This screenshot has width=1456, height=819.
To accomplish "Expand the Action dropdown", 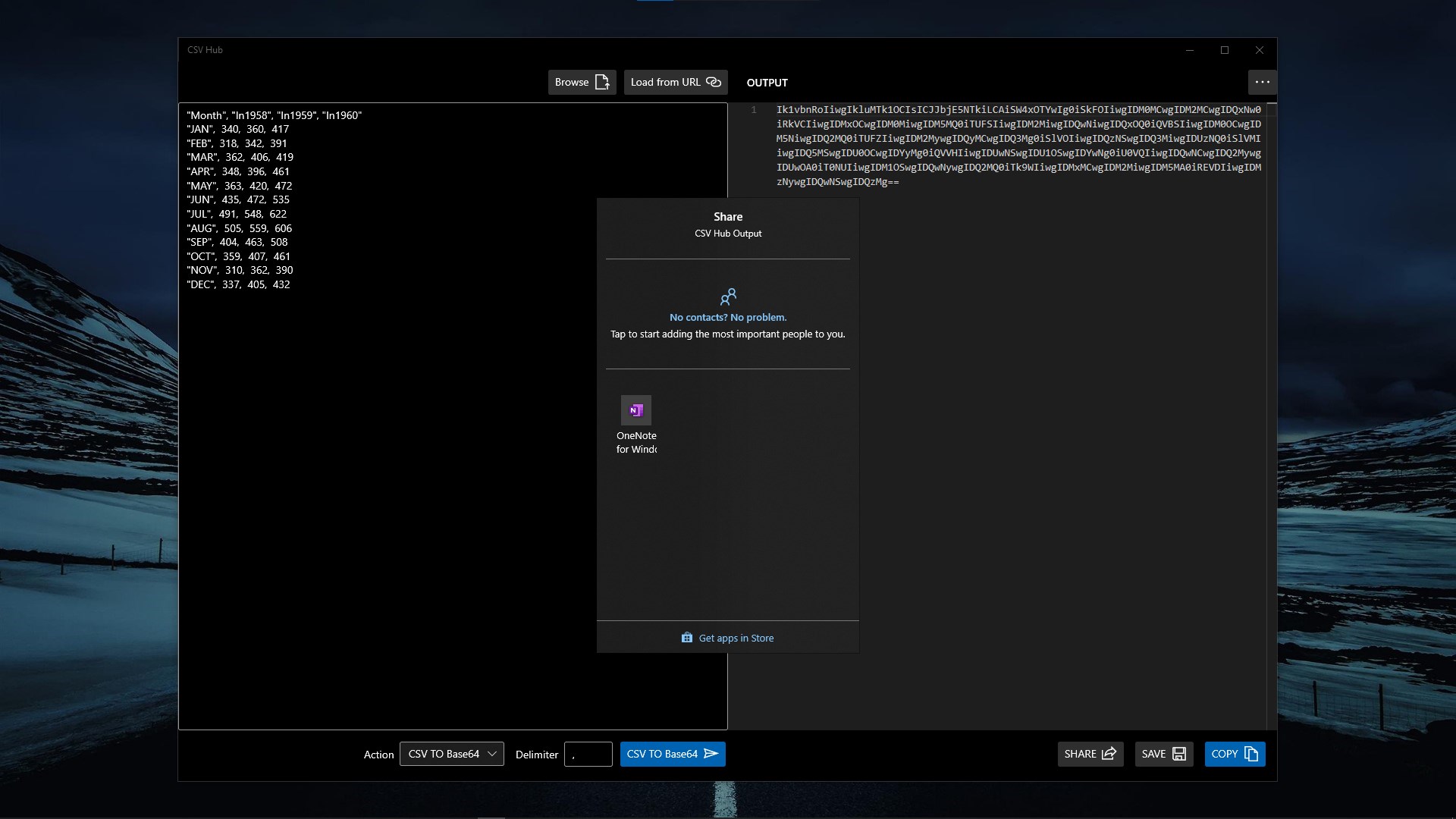I will [452, 754].
